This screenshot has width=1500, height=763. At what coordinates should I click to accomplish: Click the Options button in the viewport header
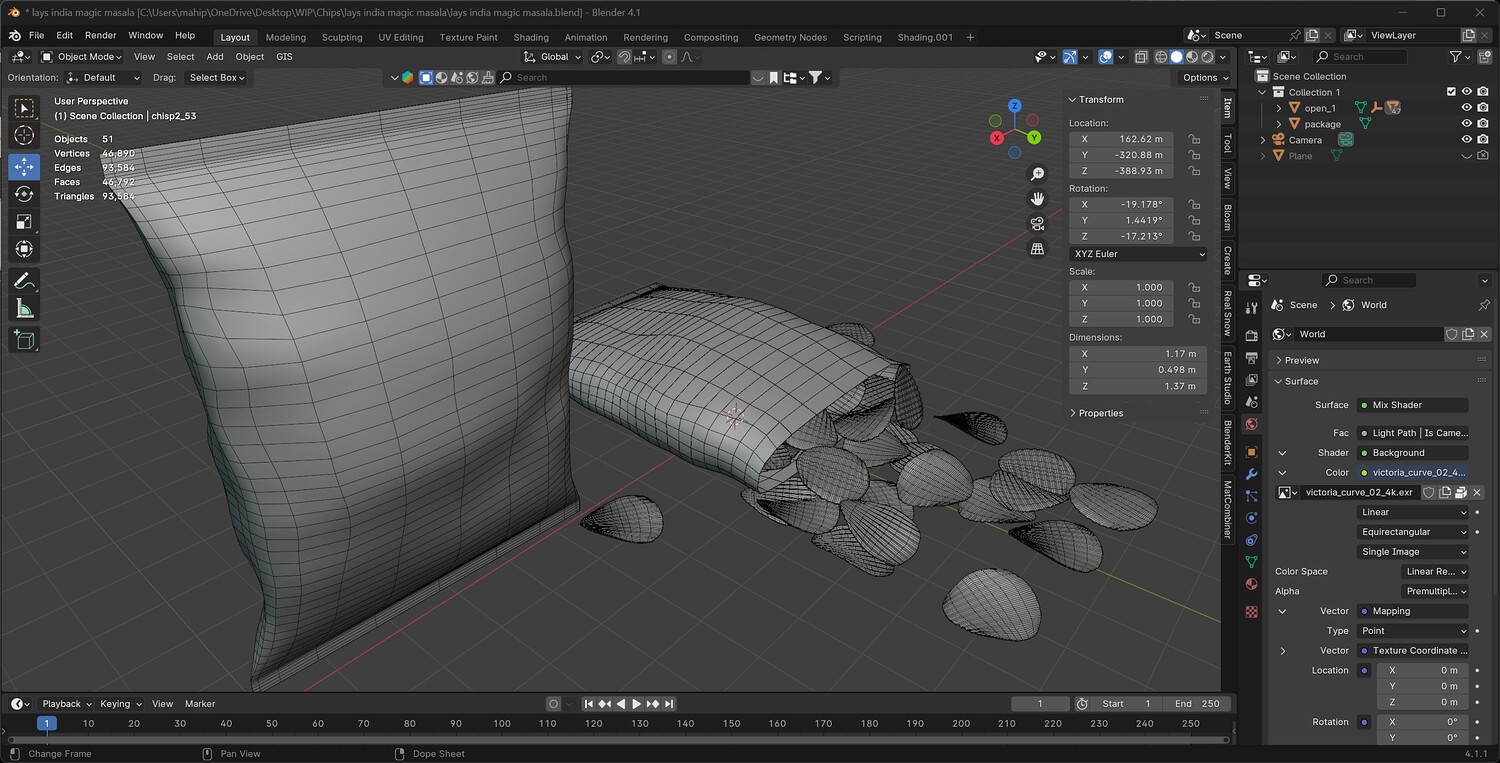(x=1204, y=77)
